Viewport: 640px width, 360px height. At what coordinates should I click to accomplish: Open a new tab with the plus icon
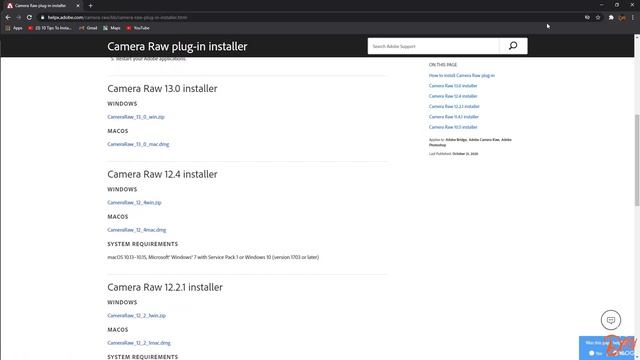click(91, 6)
